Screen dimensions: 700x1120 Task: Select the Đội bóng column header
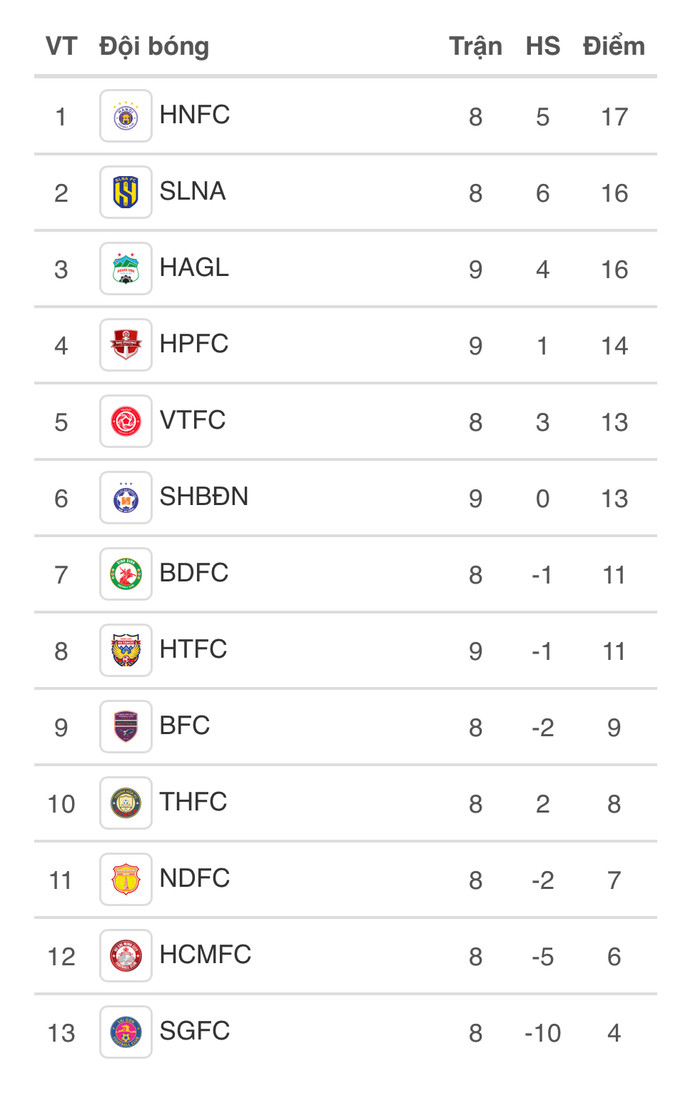pos(154,47)
